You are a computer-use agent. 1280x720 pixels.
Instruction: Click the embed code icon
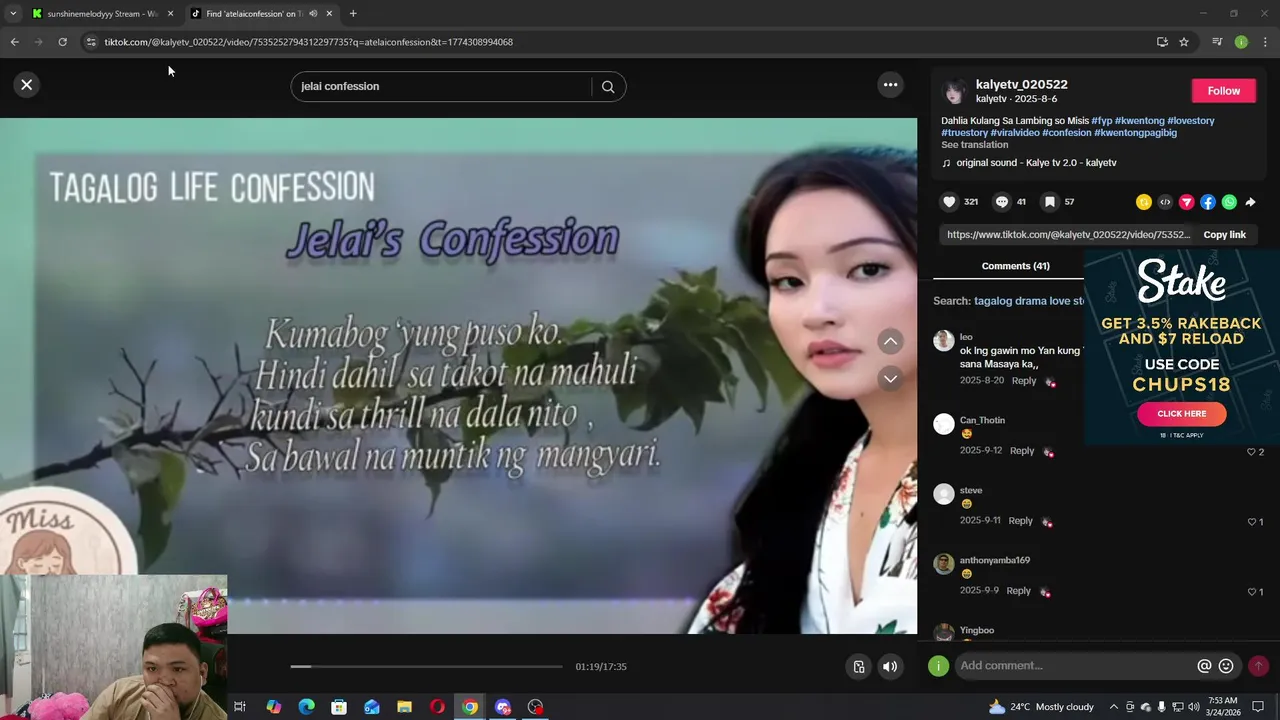(x=1165, y=202)
